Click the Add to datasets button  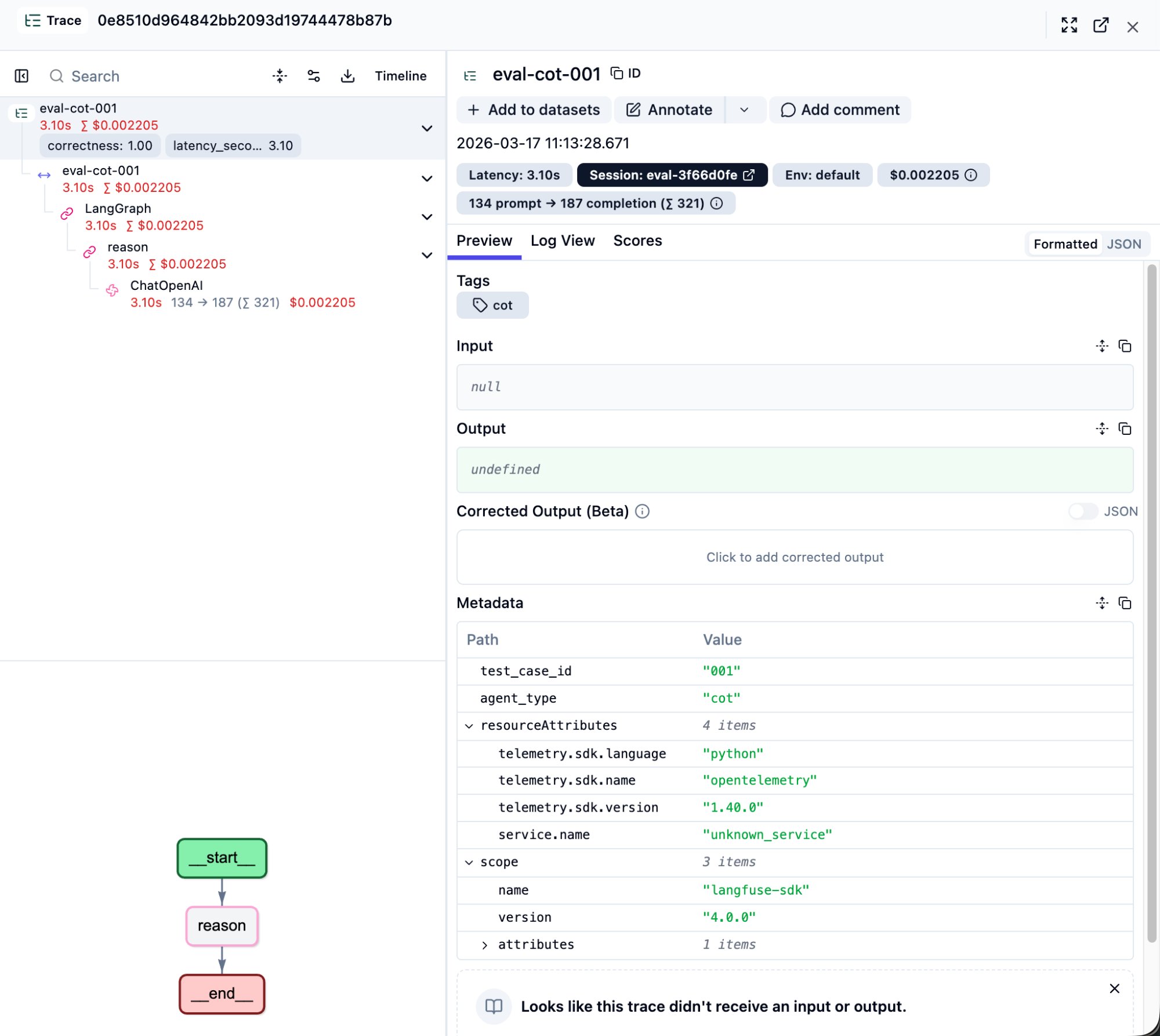click(534, 110)
